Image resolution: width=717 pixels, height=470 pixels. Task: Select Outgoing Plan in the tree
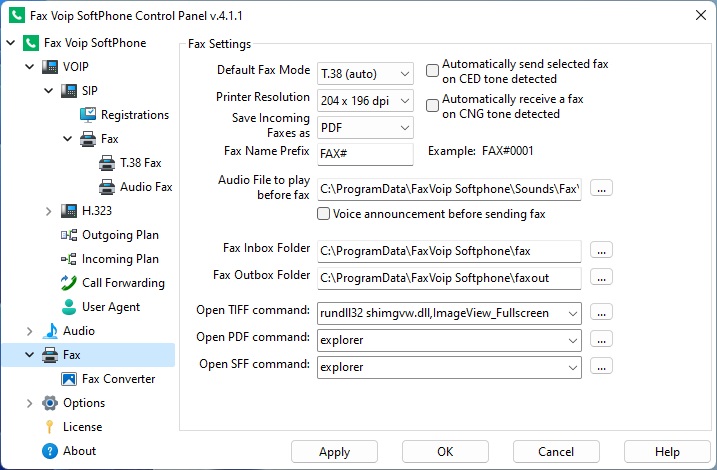[x=120, y=235]
